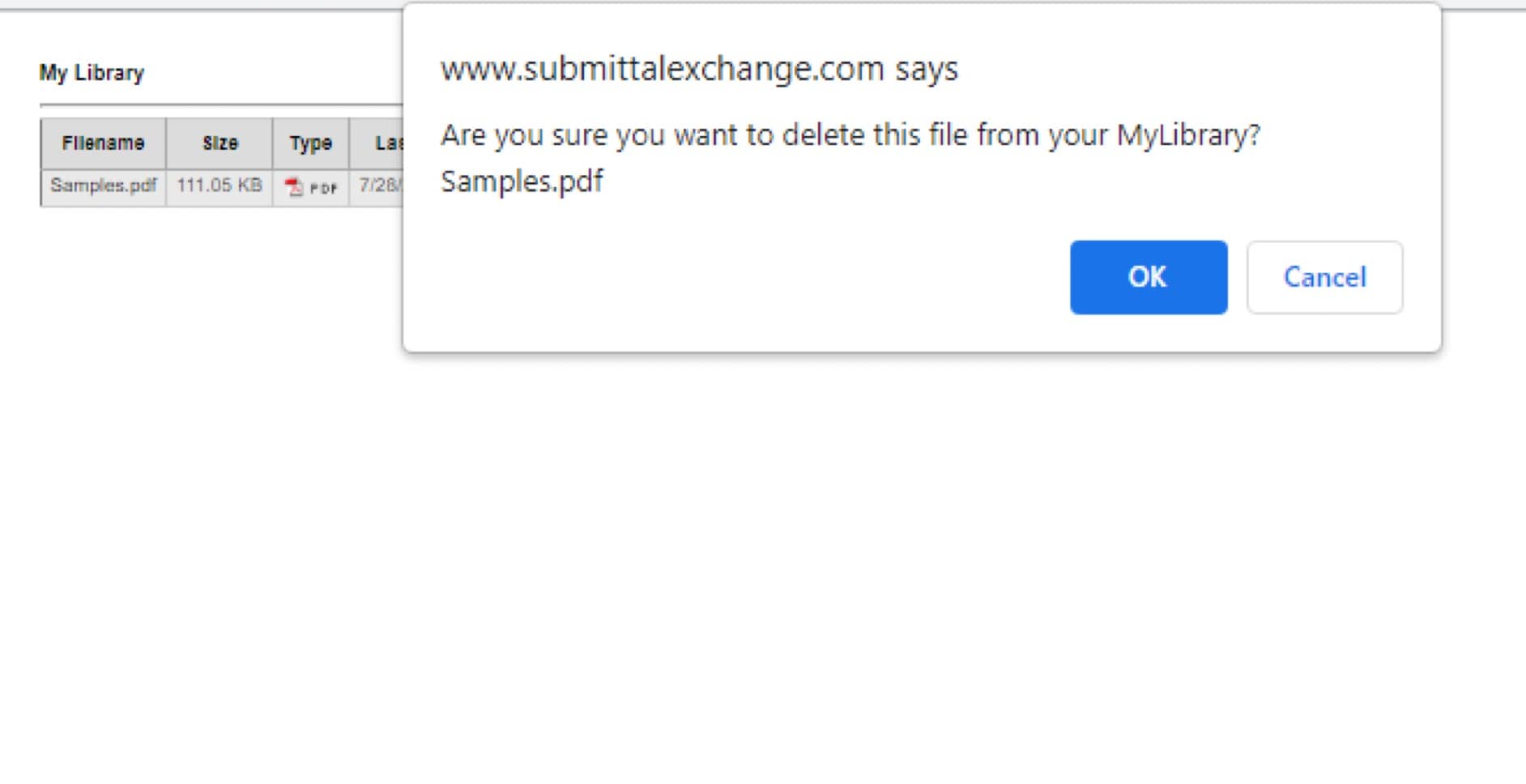Click the partially hidden Last column header
1526x784 pixels.
tap(387, 143)
